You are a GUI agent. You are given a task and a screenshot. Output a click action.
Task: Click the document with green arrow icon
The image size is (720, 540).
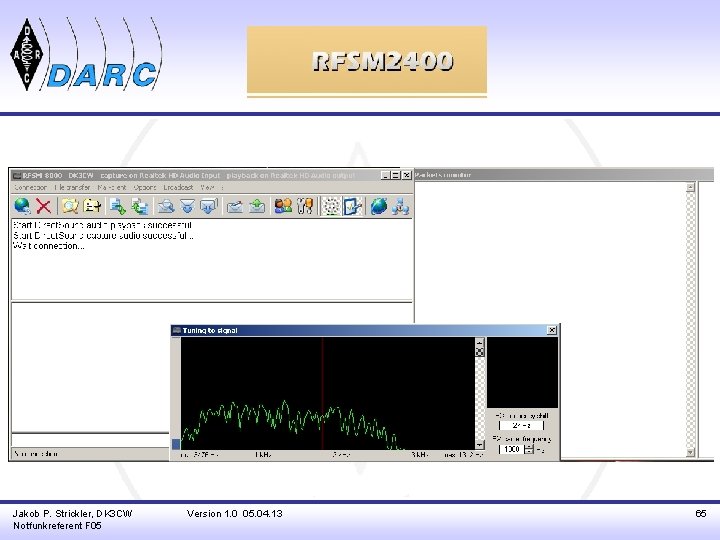[x=118, y=206]
